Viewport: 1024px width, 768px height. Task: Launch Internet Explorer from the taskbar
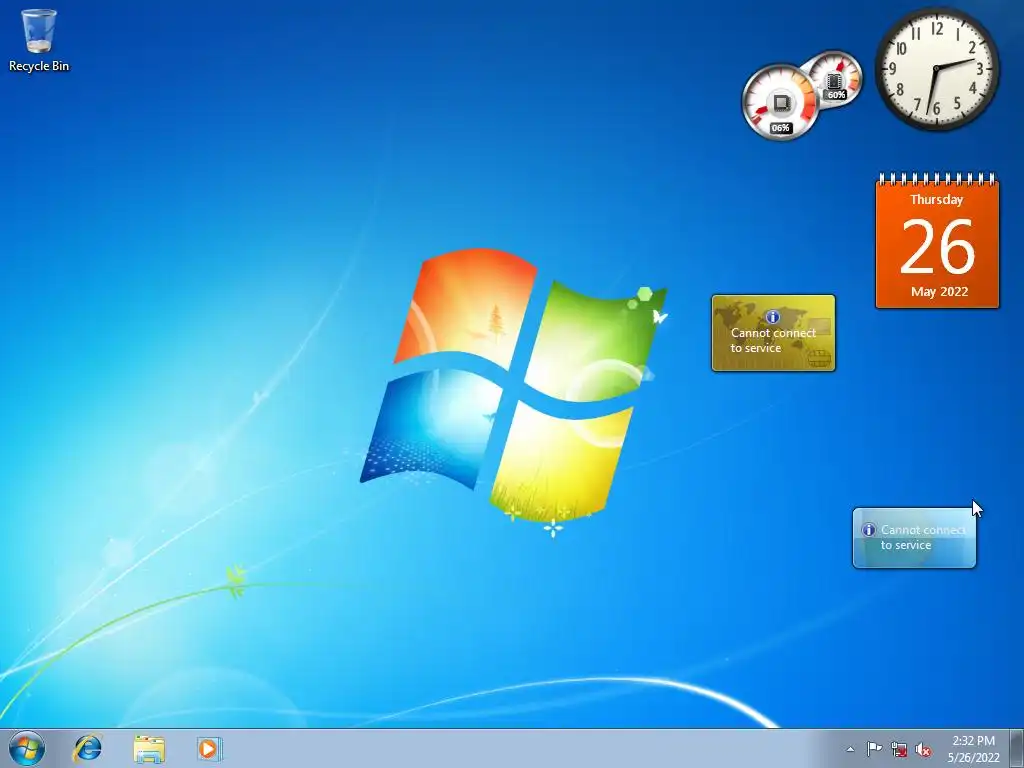tap(88, 748)
